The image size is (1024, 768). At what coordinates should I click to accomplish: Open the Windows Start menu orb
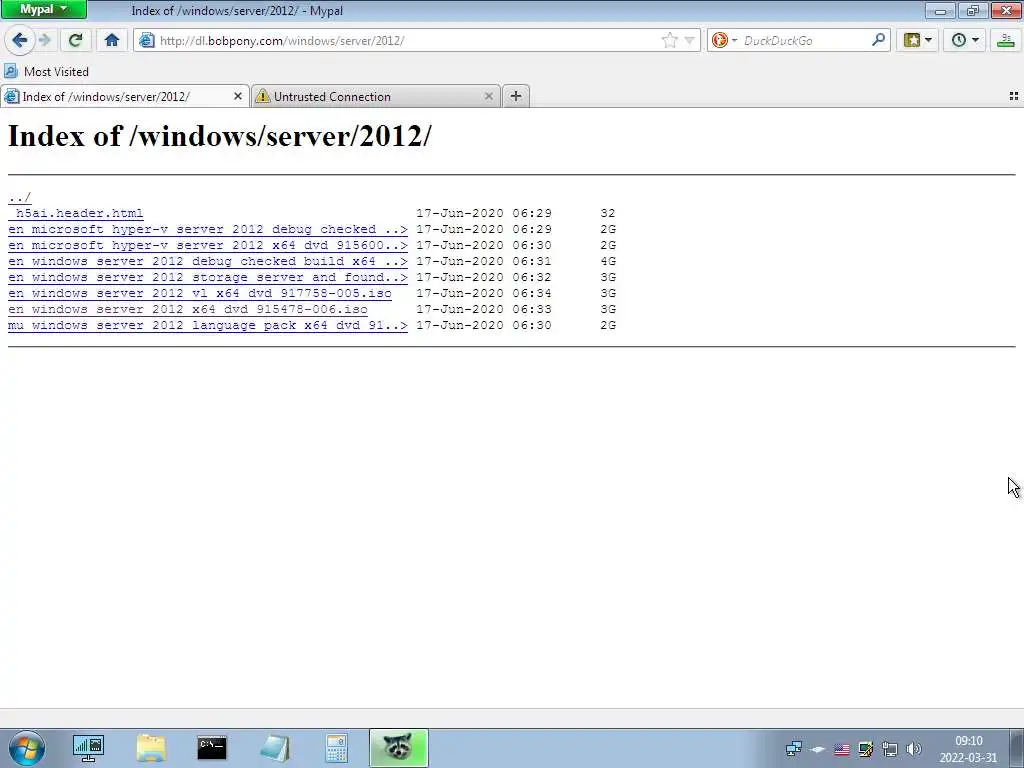(x=27, y=748)
